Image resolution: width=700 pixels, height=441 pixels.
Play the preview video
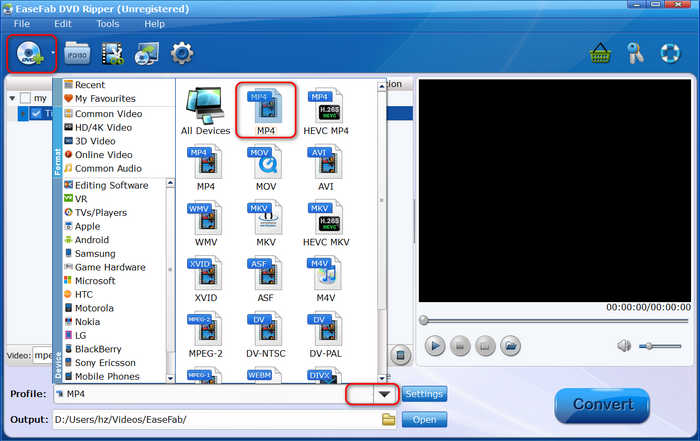[x=435, y=346]
